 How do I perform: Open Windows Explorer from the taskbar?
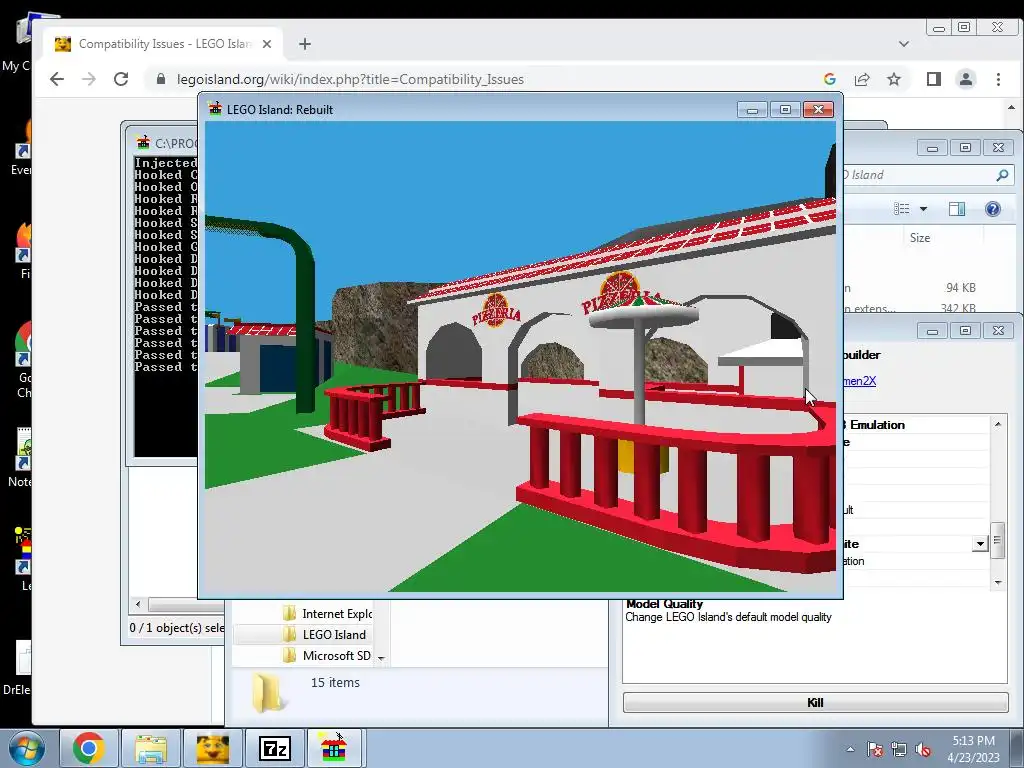(150, 748)
